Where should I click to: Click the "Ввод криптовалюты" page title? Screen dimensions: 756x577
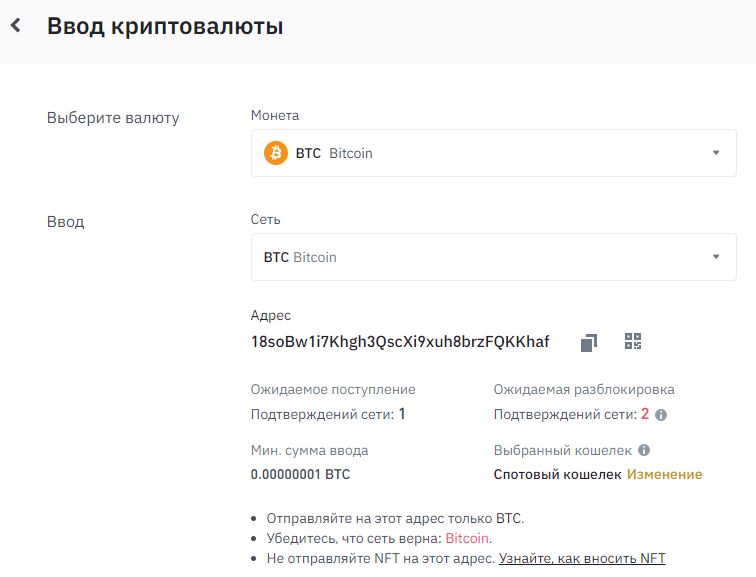tap(165, 27)
